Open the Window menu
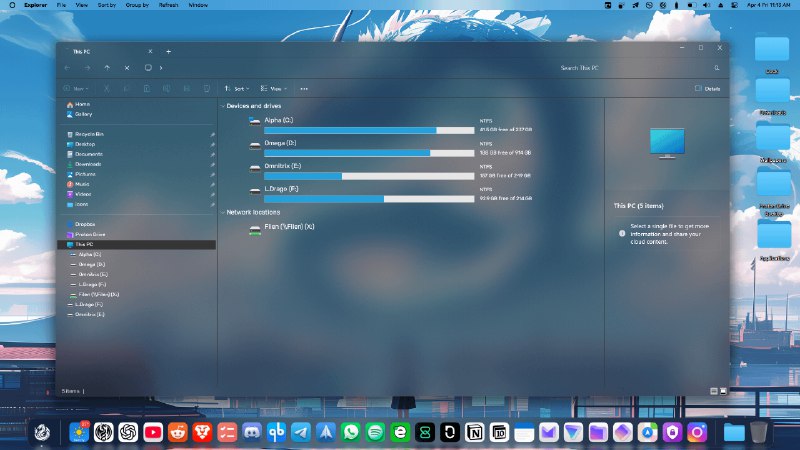 click(198, 5)
